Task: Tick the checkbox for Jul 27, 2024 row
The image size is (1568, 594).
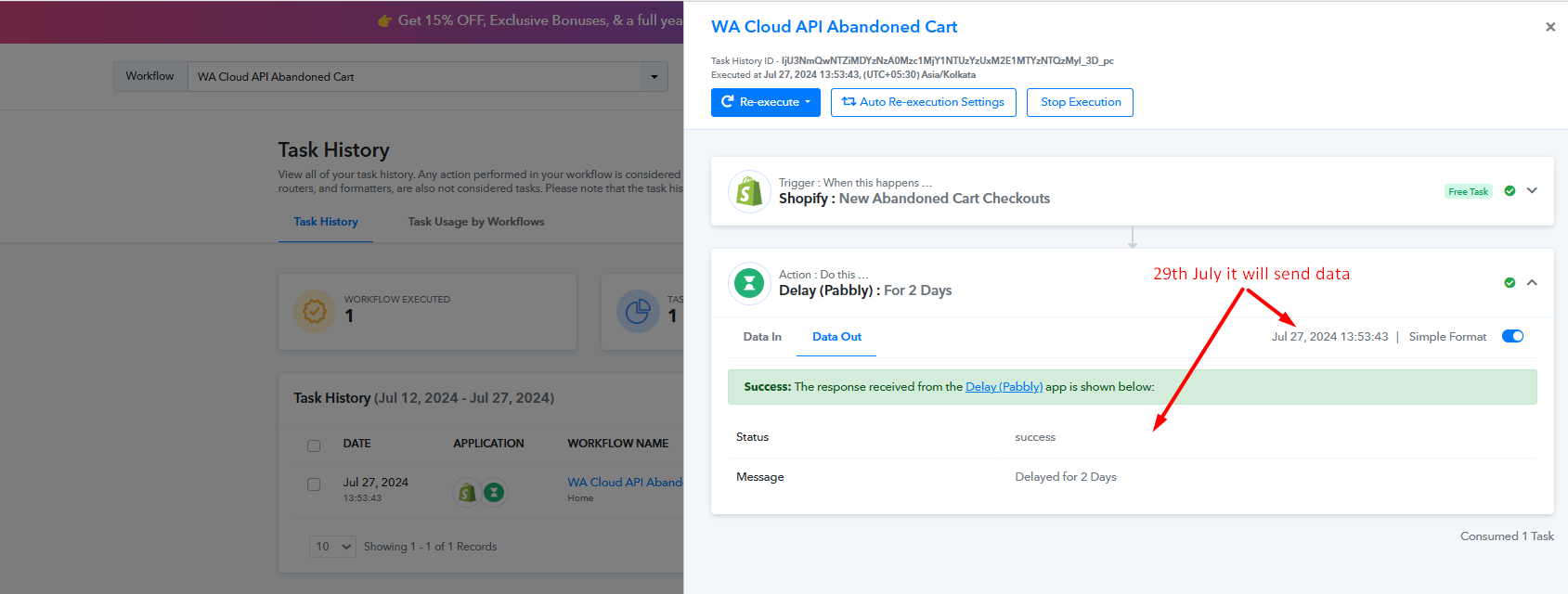Action: [x=314, y=484]
